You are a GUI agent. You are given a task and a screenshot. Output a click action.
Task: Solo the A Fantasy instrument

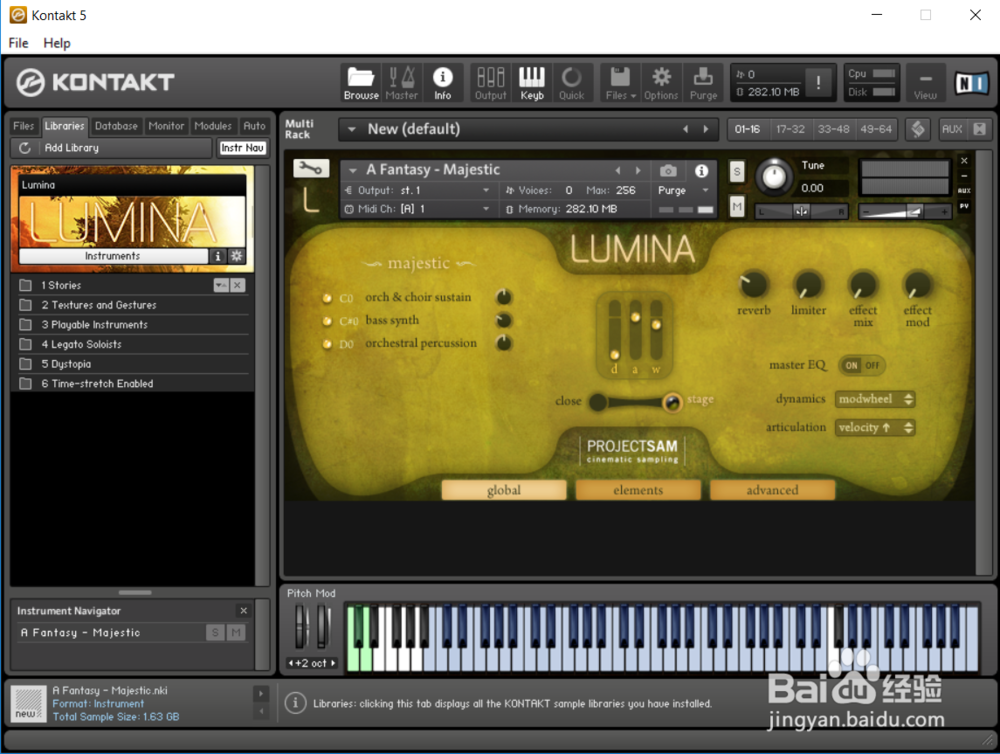point(737,171)
